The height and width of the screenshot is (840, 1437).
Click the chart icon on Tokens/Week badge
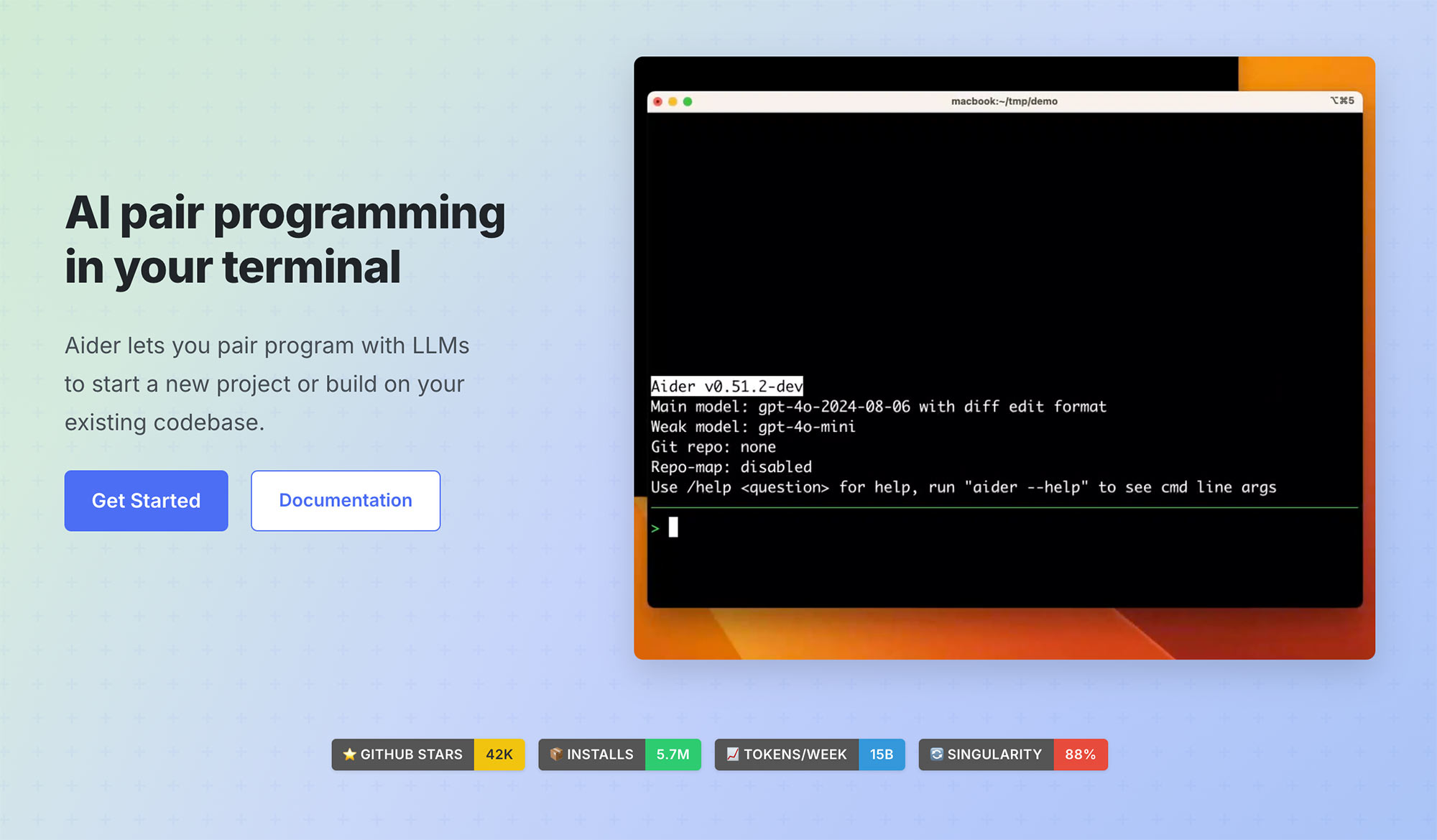[733, 754]
